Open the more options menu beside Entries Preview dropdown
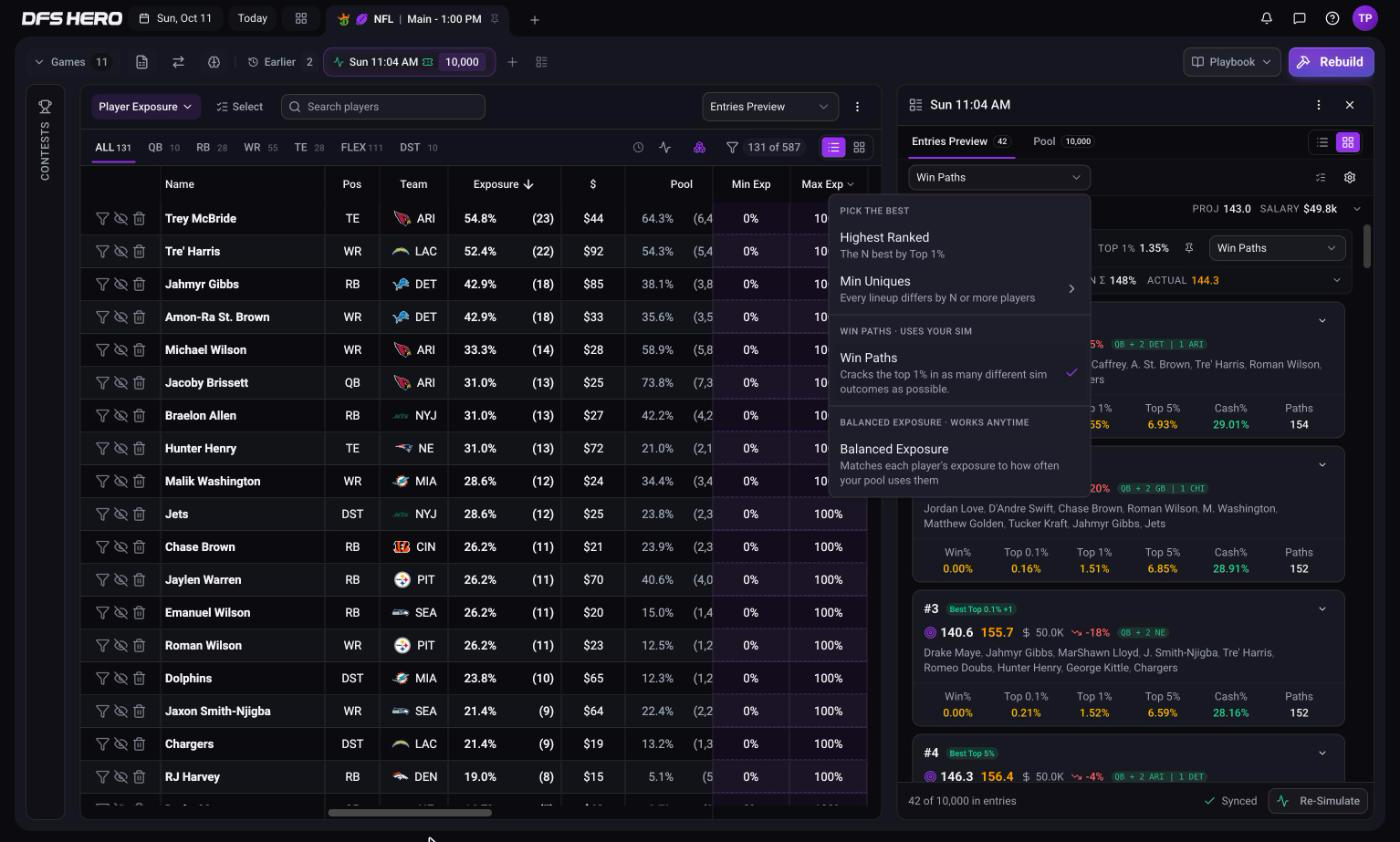Screen dimensions: 1400x842 (x=857, y=106)
